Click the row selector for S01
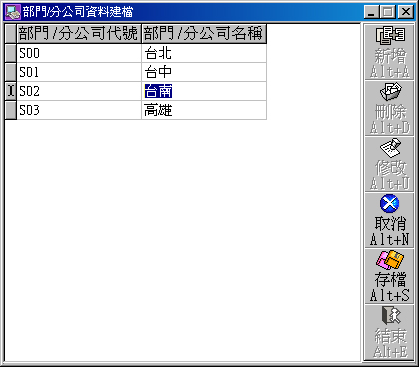419x367 pixels. pos(11,72)
